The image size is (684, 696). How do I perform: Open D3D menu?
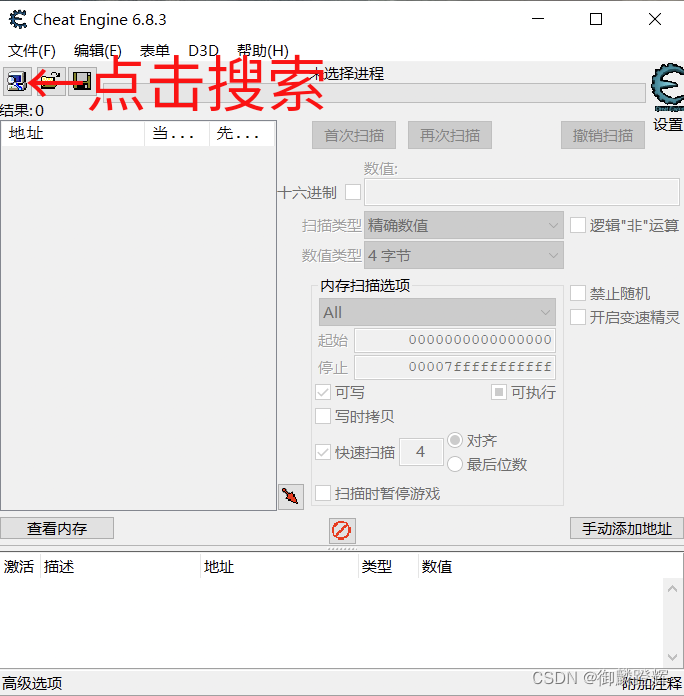[203, 51]
